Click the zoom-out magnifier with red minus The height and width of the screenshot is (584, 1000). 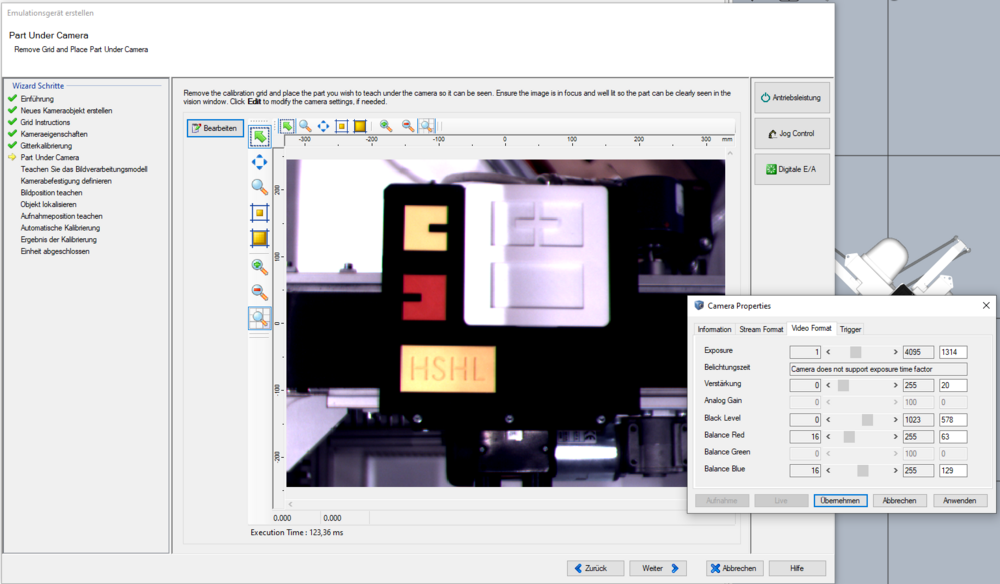point(259,292)
